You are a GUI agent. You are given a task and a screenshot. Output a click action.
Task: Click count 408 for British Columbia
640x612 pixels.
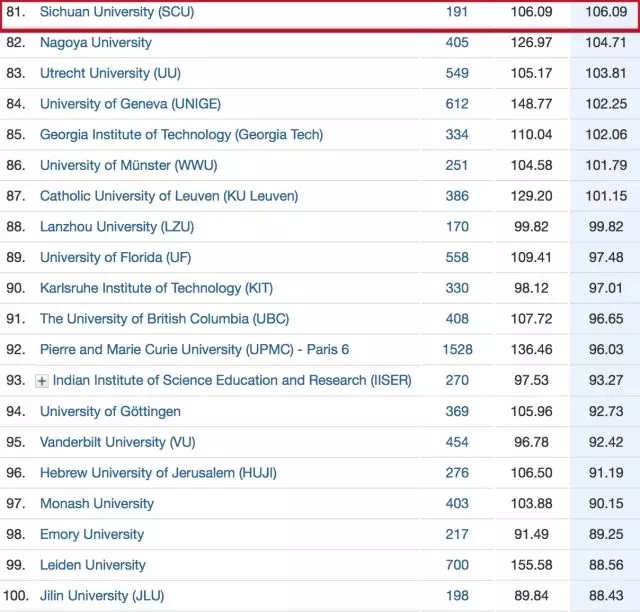[457, 318]
